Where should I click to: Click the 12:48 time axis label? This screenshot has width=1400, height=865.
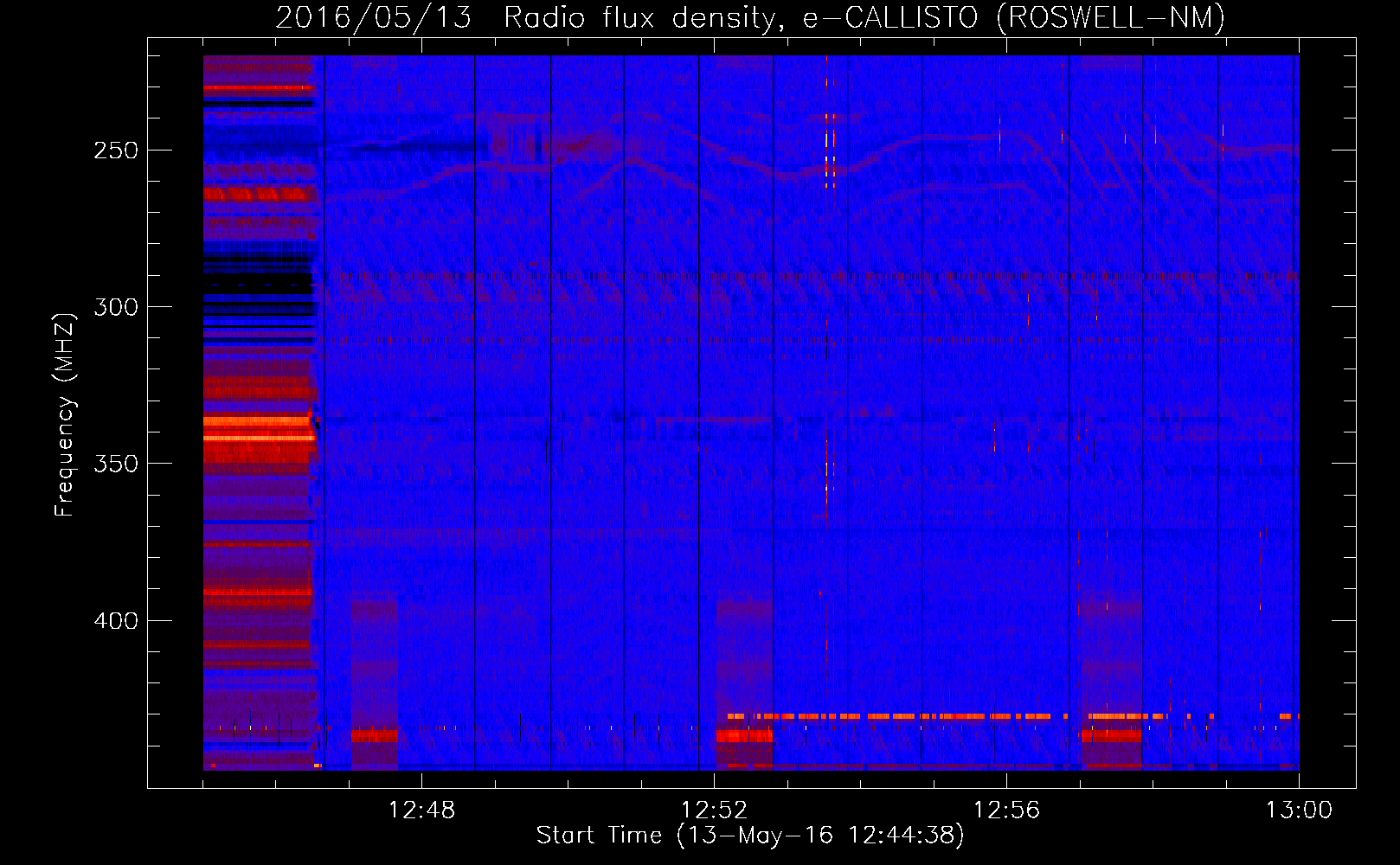[x=421, y=811]
